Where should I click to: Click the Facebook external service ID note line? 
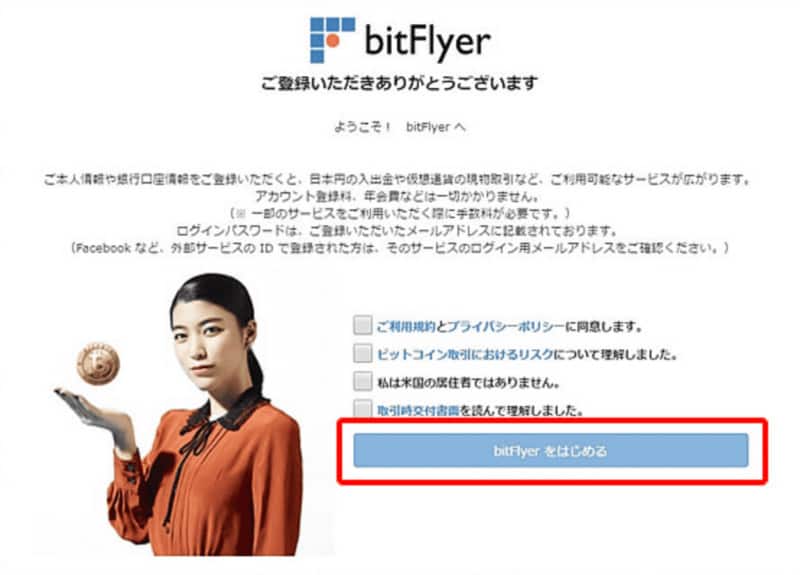tap(399, 248)
